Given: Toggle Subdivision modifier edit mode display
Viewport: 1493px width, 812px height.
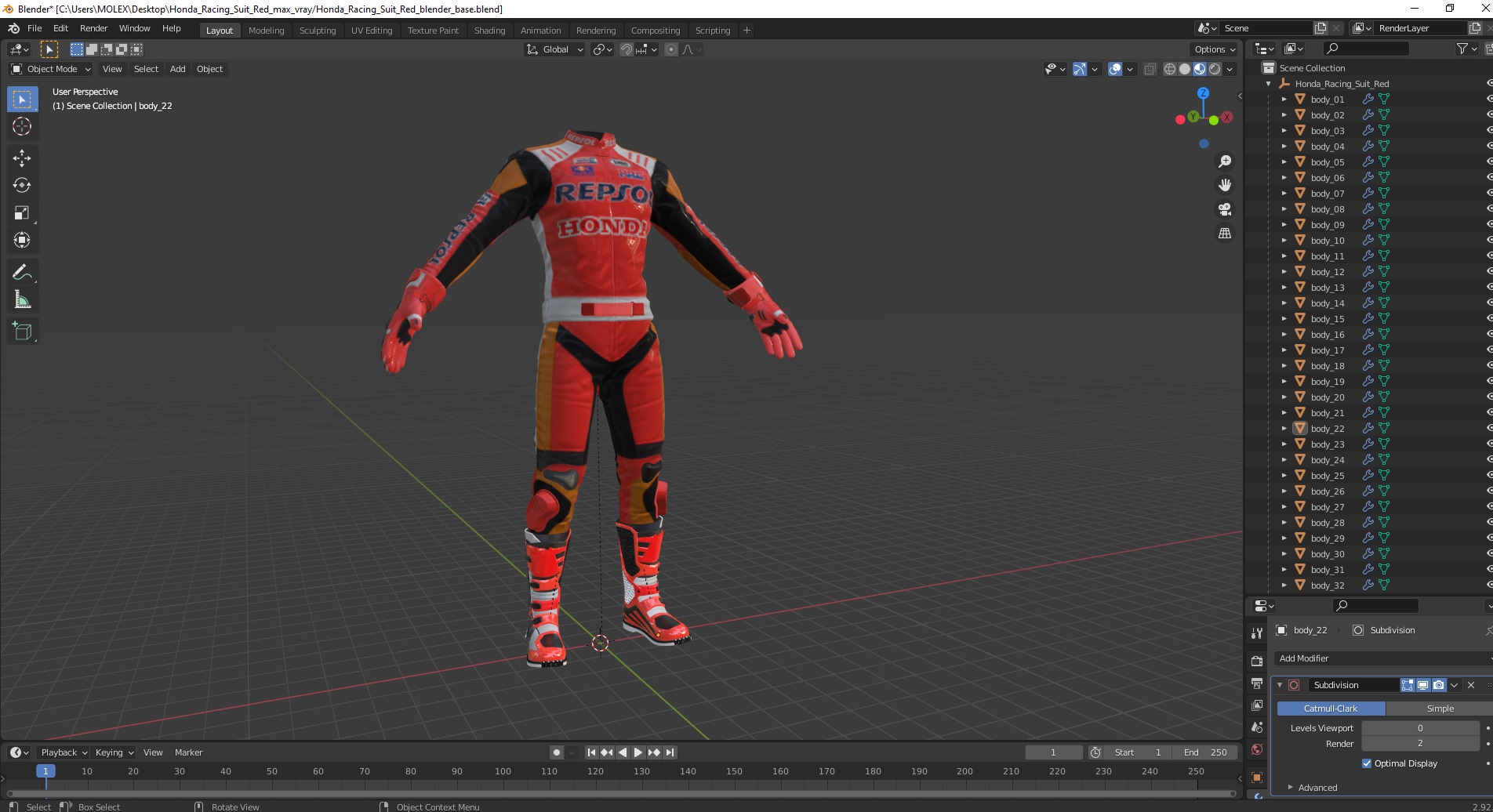Looking at the screenshot, I should tap(1408, 685).
